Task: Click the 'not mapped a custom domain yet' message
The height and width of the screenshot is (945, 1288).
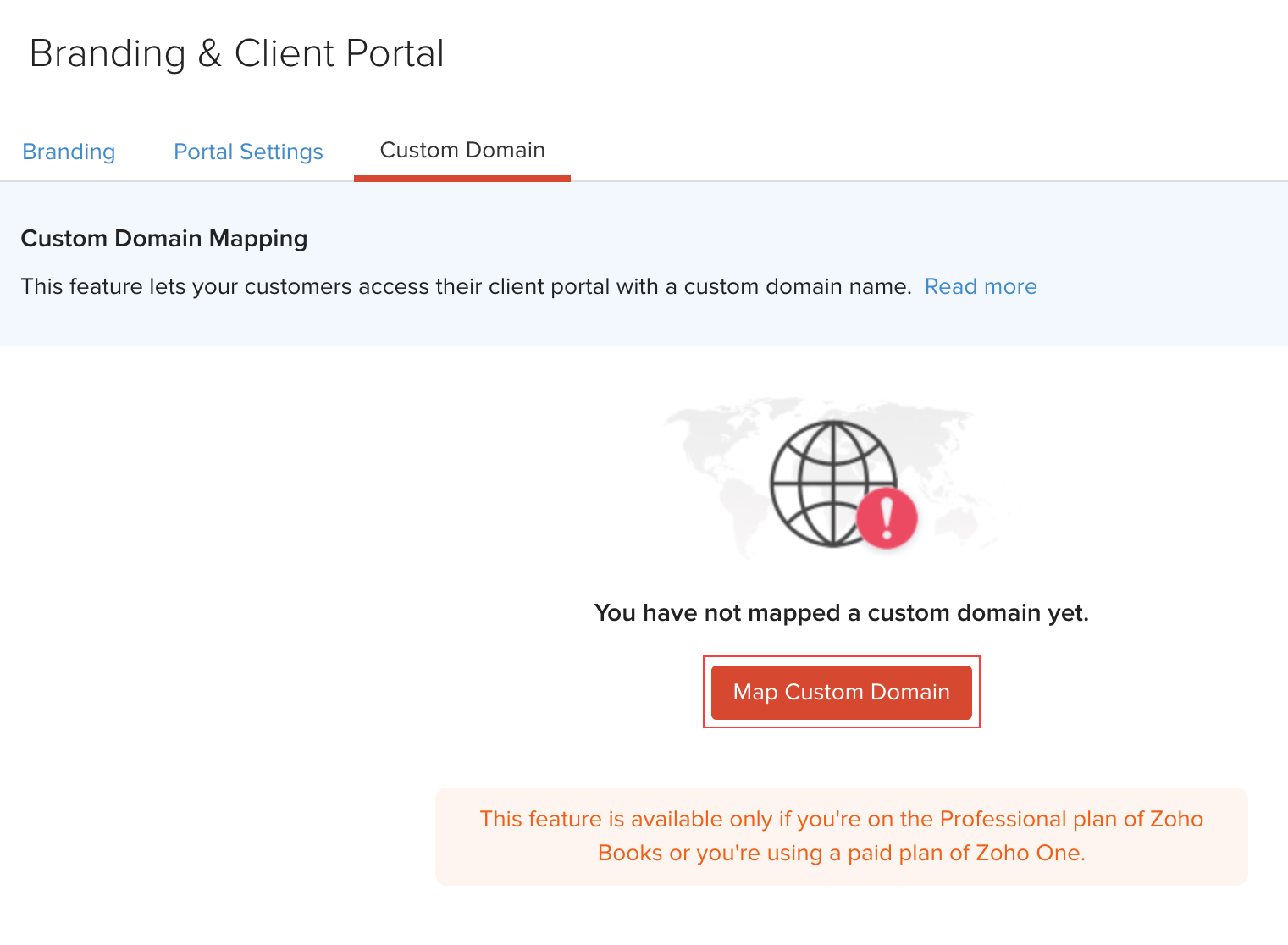Action: tap(841, 612)
